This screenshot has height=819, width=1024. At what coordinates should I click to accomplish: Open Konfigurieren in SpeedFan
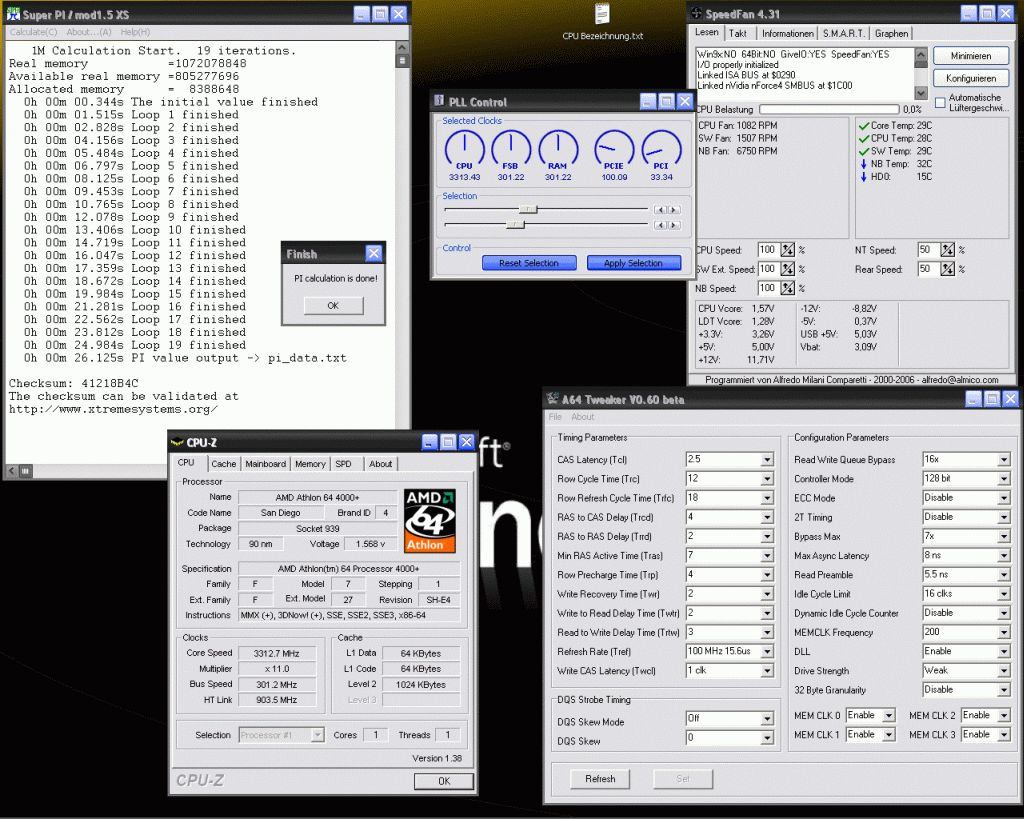[x=970, y=78]
